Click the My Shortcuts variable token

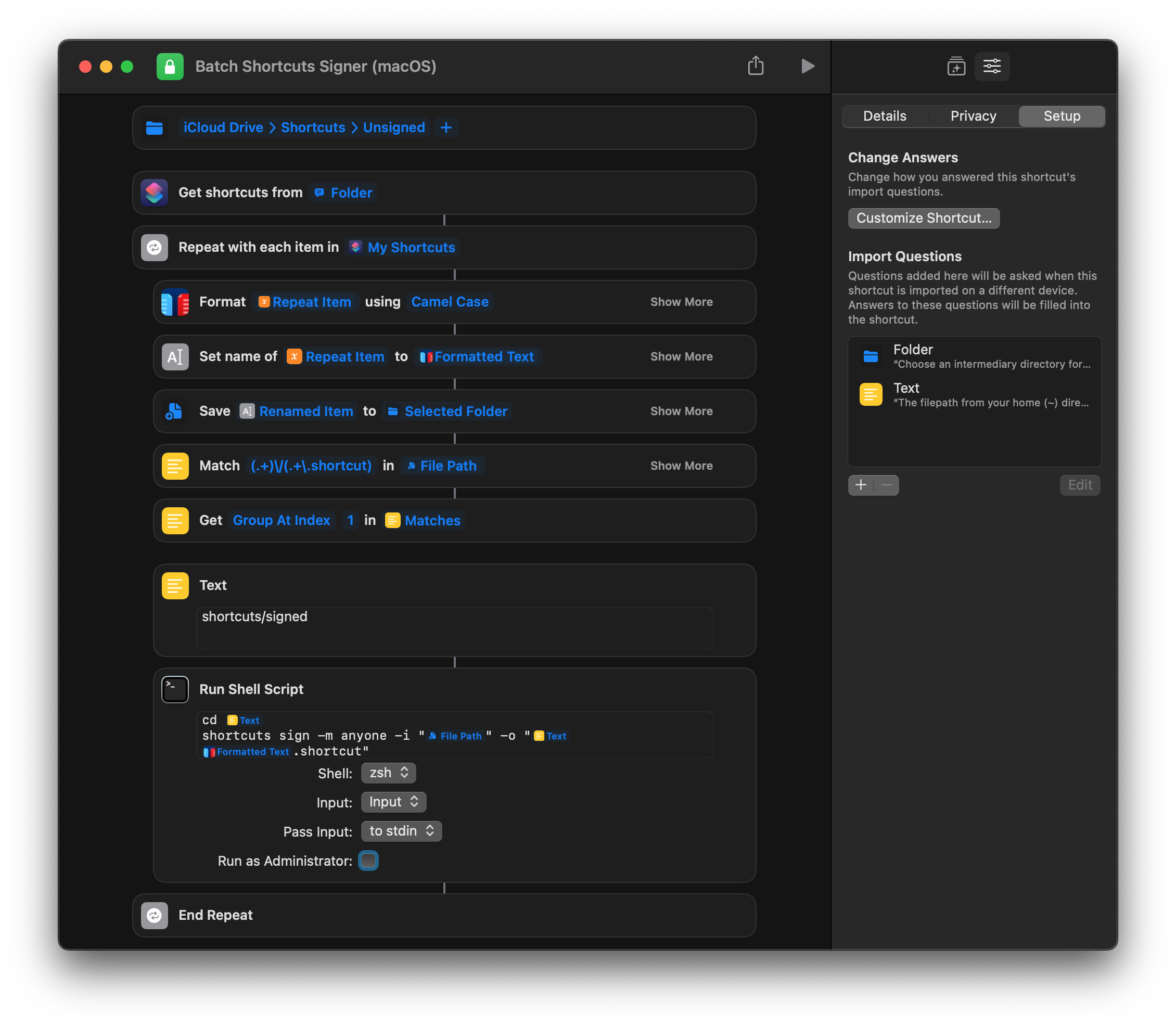402,247
